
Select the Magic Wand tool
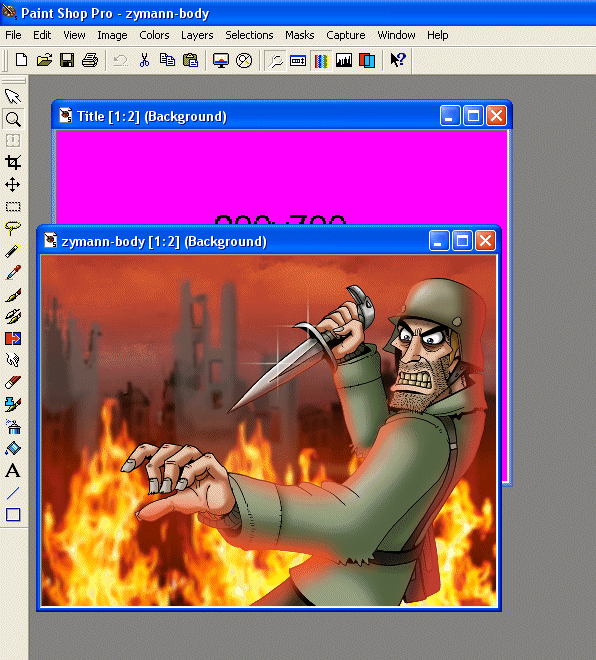pos(13,250)
